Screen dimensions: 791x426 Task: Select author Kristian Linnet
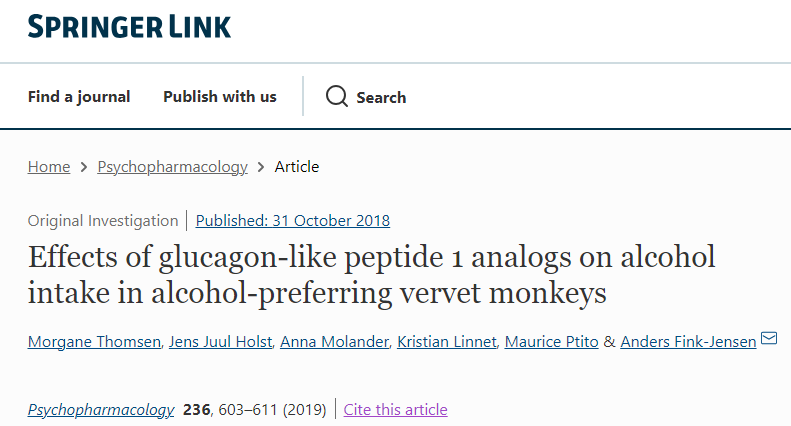coord(445,342)
